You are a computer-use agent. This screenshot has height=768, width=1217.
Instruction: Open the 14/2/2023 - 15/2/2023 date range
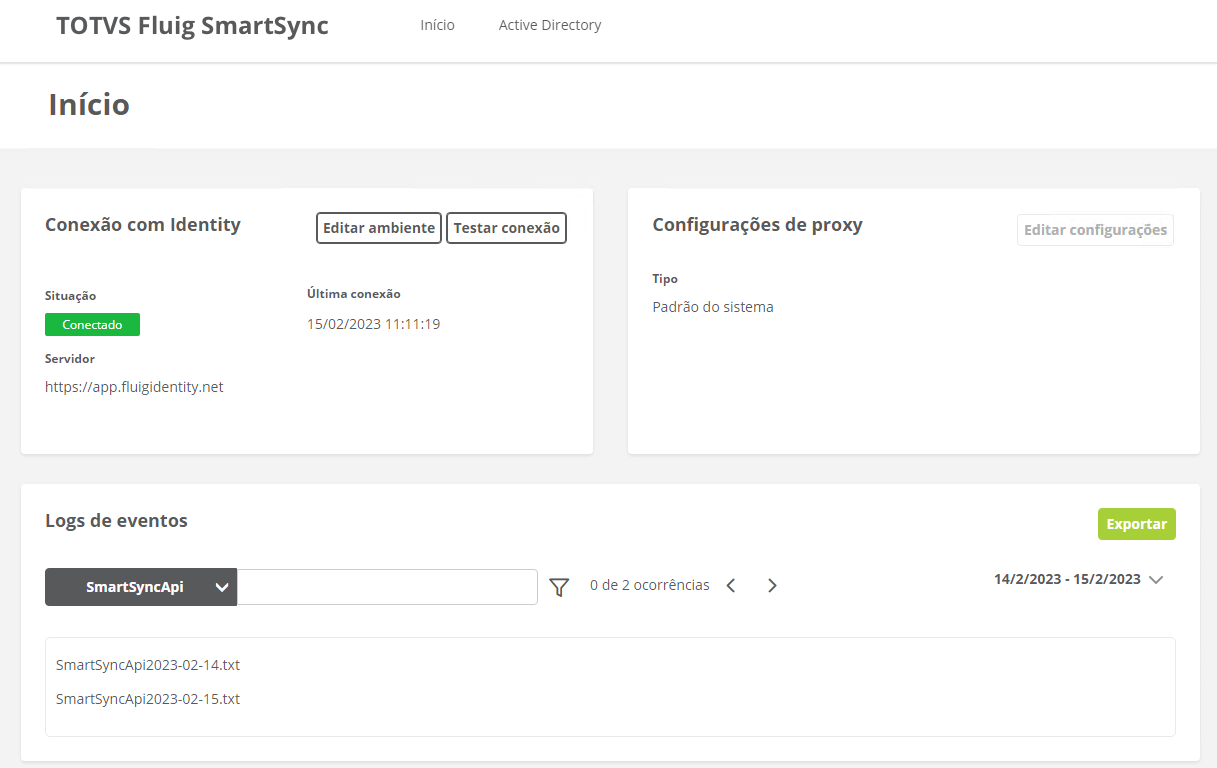(x=1067, y=579)
